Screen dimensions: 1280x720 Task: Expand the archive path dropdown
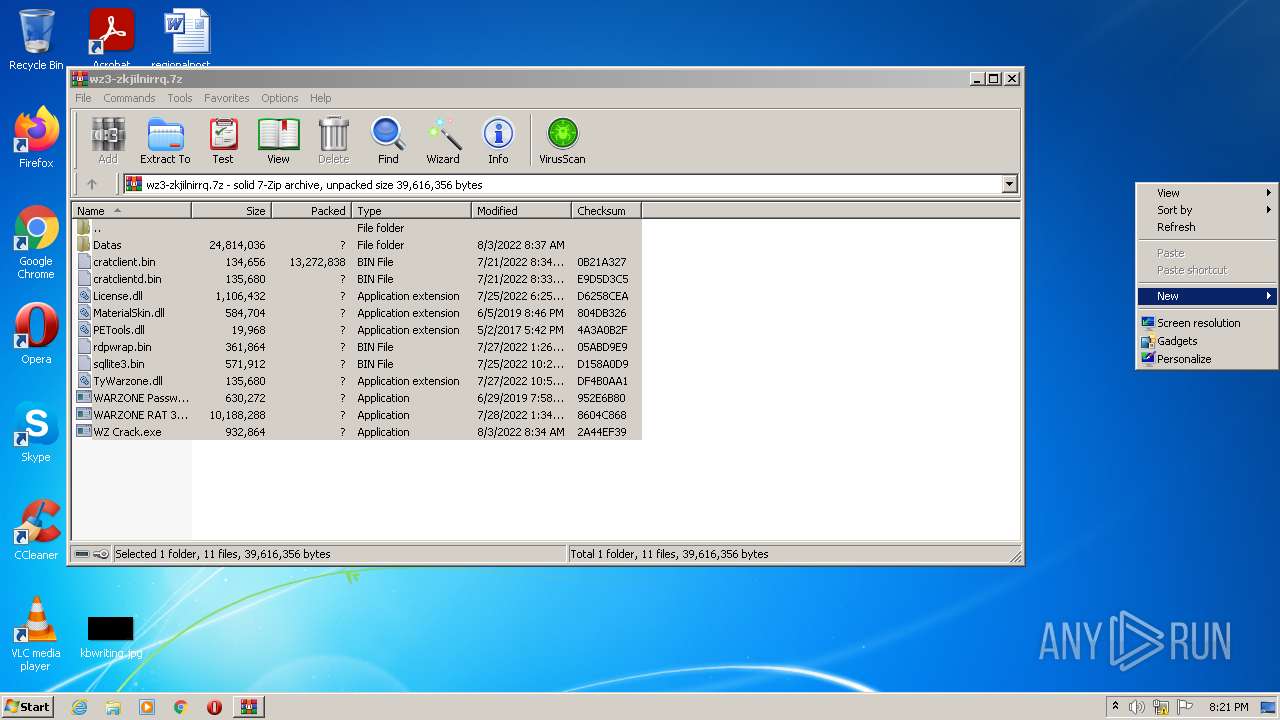[1009, 184]
